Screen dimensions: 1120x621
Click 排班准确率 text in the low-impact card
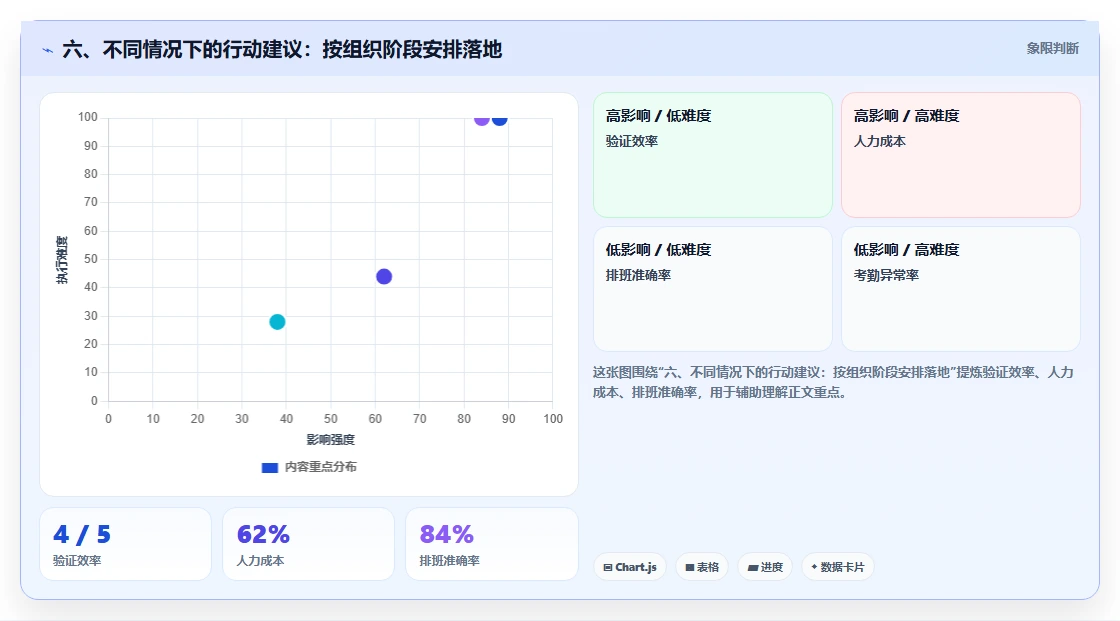coord(639,275)
